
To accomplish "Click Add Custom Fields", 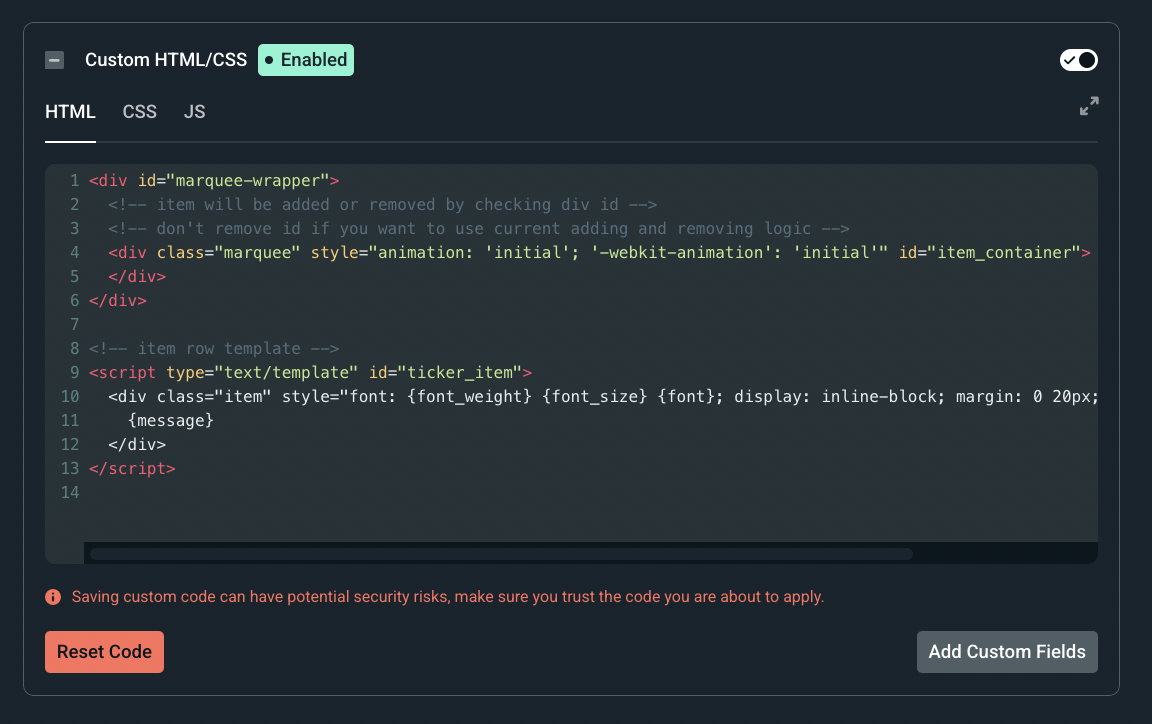I will pyautogui.click(x=1007, y=651).
